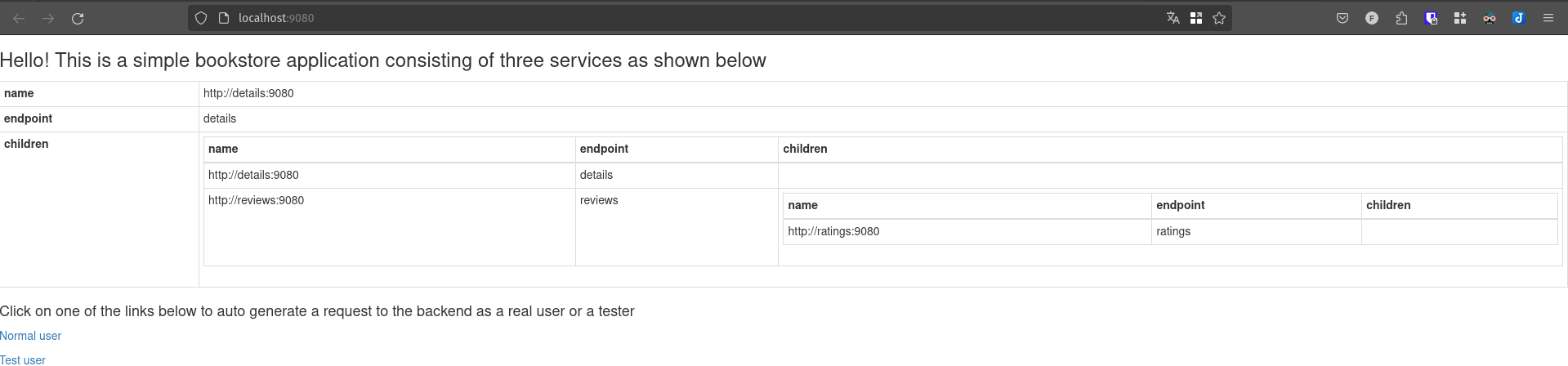Viewport: 1568px width, 366px height.
Task: Open the extensions puzzle-piece icon
Action: [1401, 18]
